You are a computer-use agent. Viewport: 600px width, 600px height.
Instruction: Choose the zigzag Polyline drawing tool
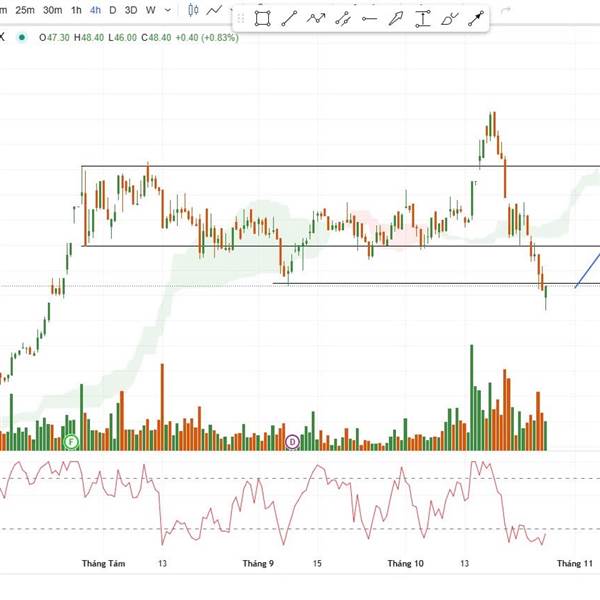[317, 18]
